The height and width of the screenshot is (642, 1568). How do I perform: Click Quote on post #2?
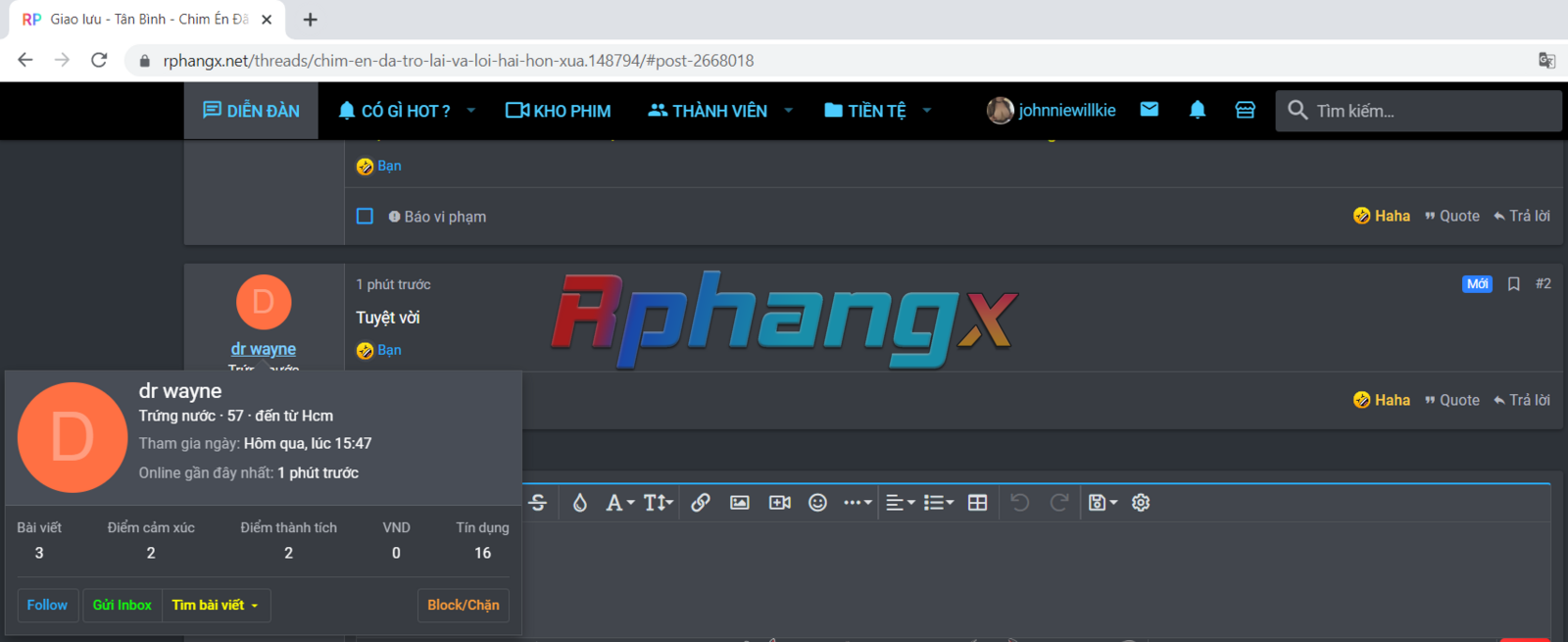(1452, 400)
